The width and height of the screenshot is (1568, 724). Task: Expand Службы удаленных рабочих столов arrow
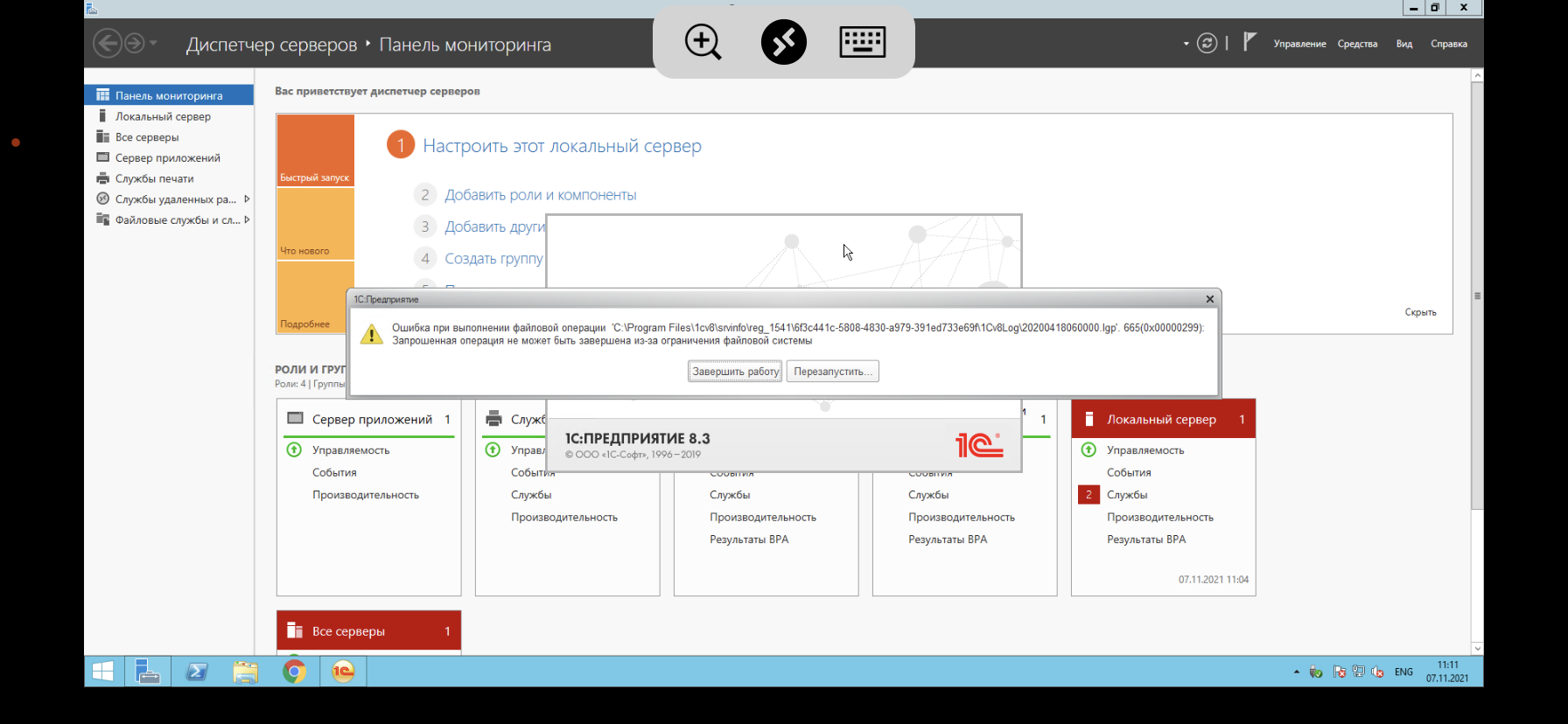(247, 199)
